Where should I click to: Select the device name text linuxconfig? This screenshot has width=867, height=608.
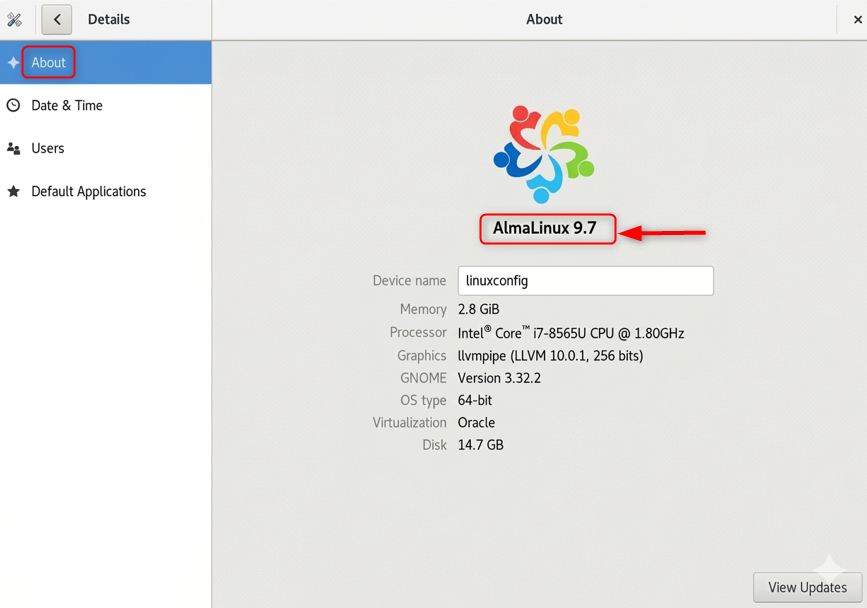pyautogui.click(x=496, y=280)
